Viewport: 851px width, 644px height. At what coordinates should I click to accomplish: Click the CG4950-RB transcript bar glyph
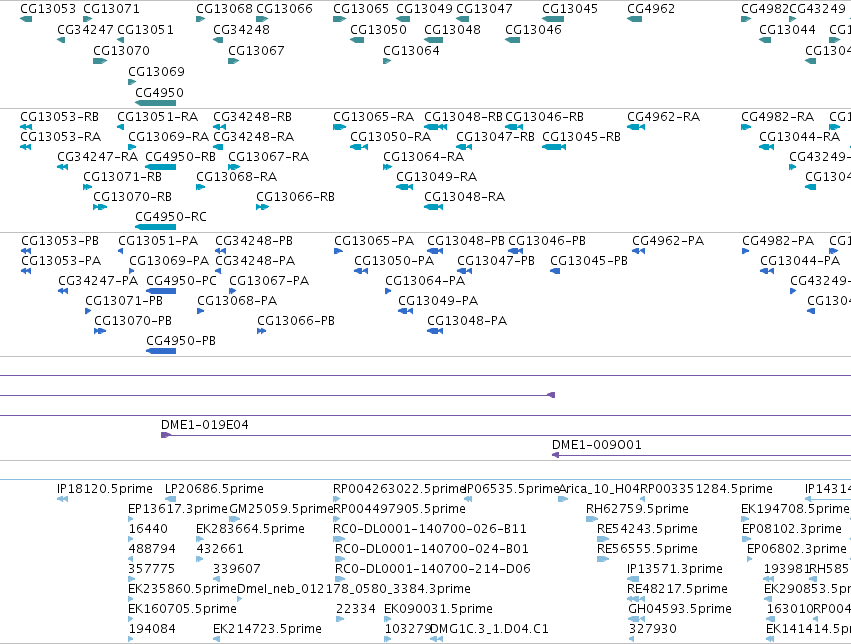coord(161,167)
